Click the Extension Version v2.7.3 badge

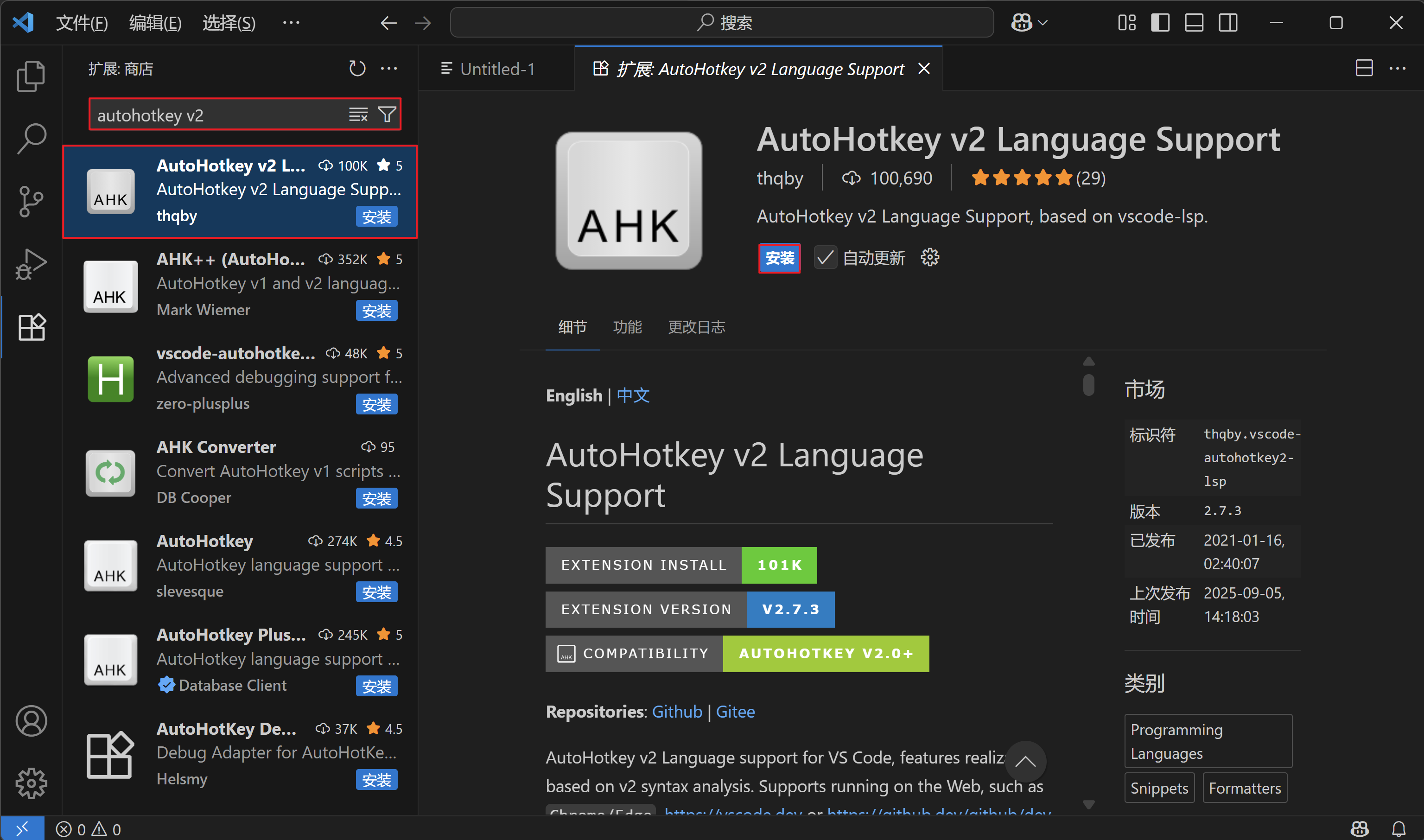click(690, 610)
